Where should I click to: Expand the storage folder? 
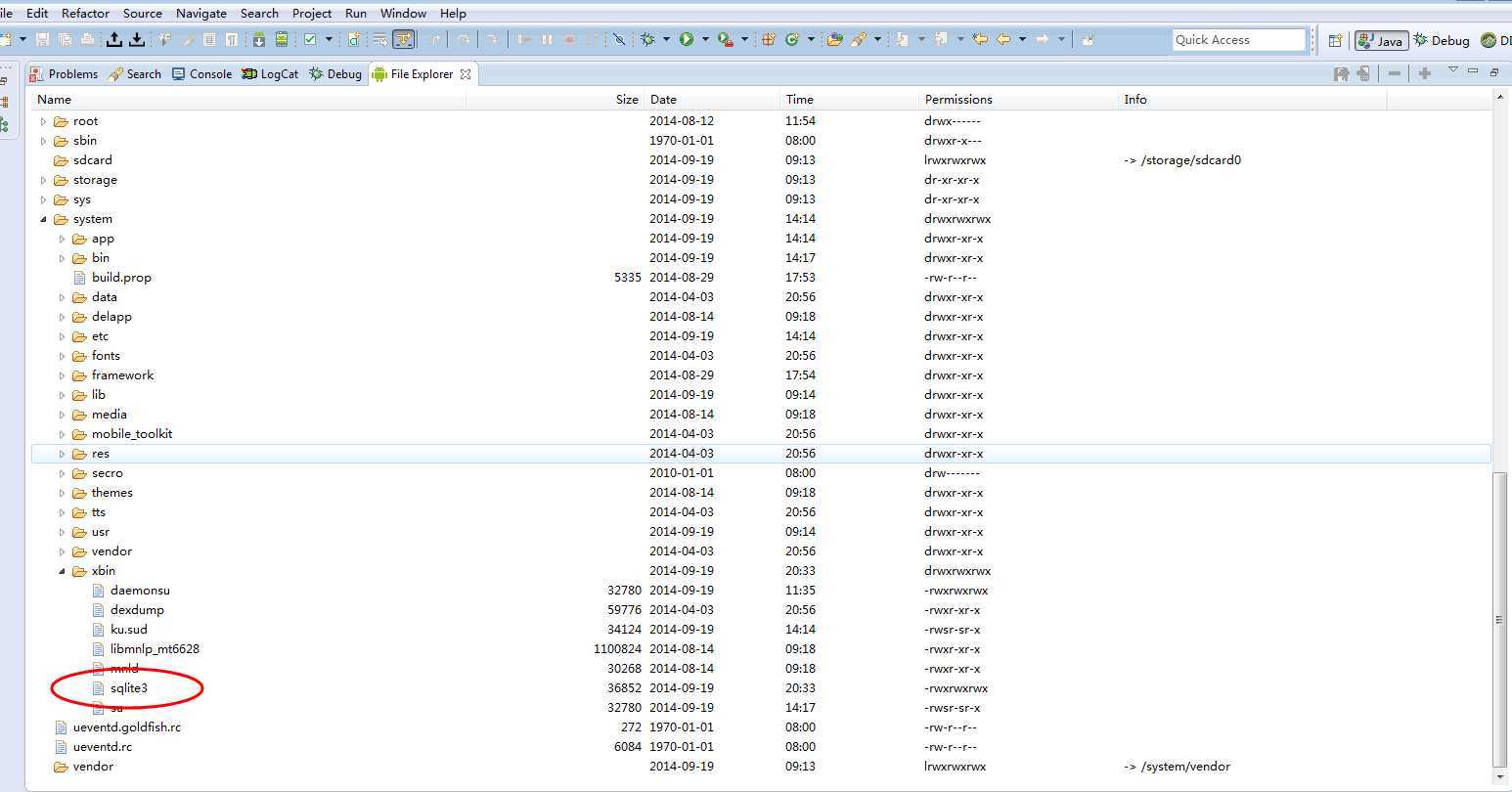point(43,180)
